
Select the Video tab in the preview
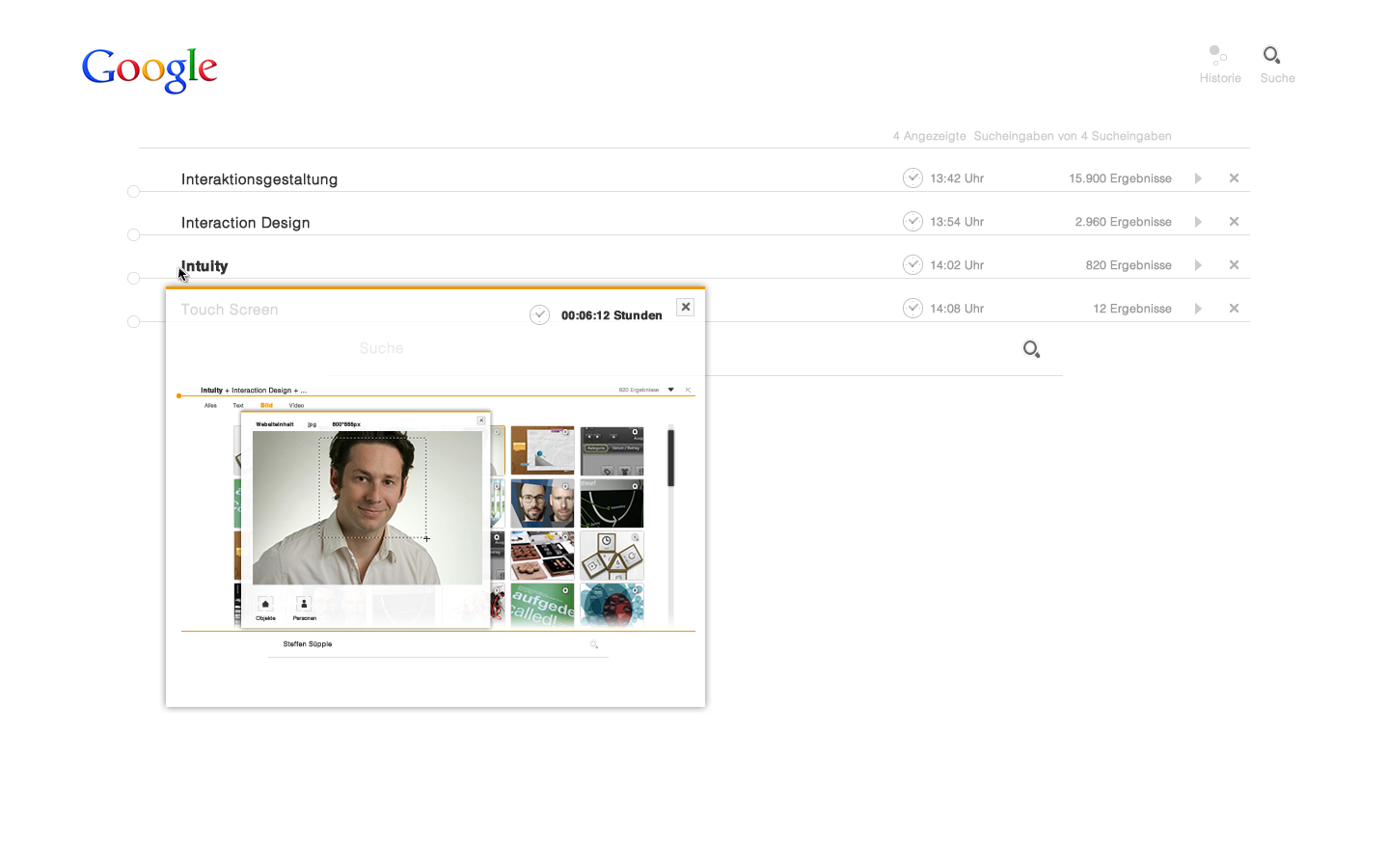point(296,405)
